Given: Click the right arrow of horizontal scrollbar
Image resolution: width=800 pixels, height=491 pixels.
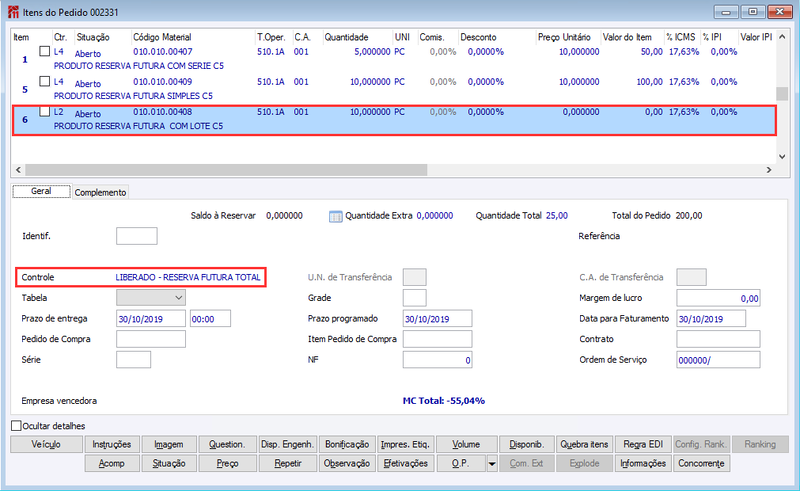Looking at the screenshot, I should coord(769,170).
